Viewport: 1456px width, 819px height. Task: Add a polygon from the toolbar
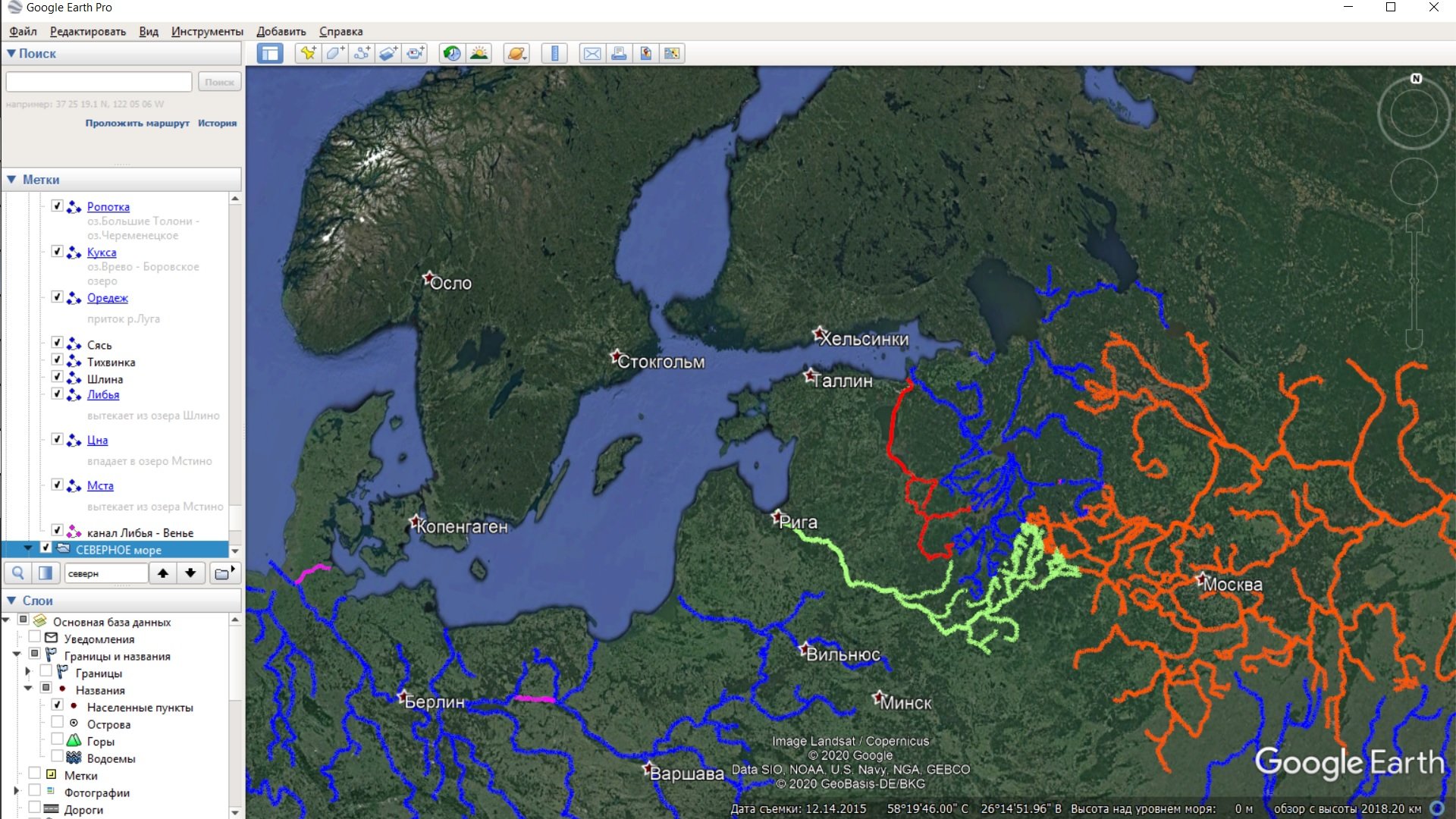(x=335, y=53)
